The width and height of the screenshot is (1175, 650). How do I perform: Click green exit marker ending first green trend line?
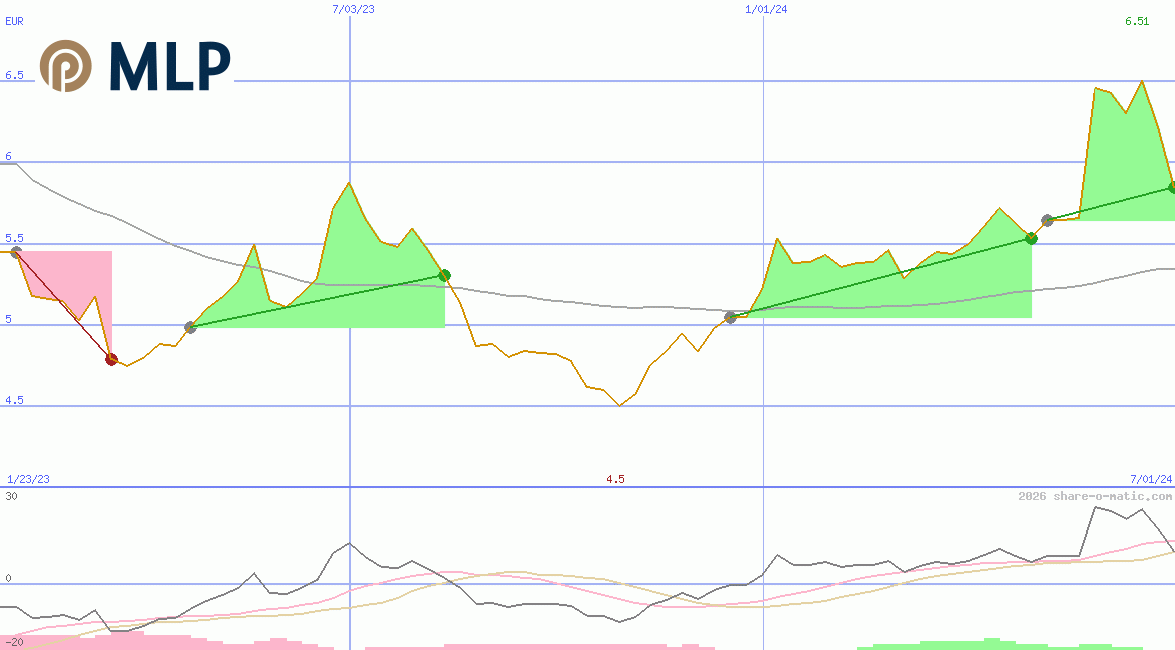pyautogui.click(x=445, y=275)
